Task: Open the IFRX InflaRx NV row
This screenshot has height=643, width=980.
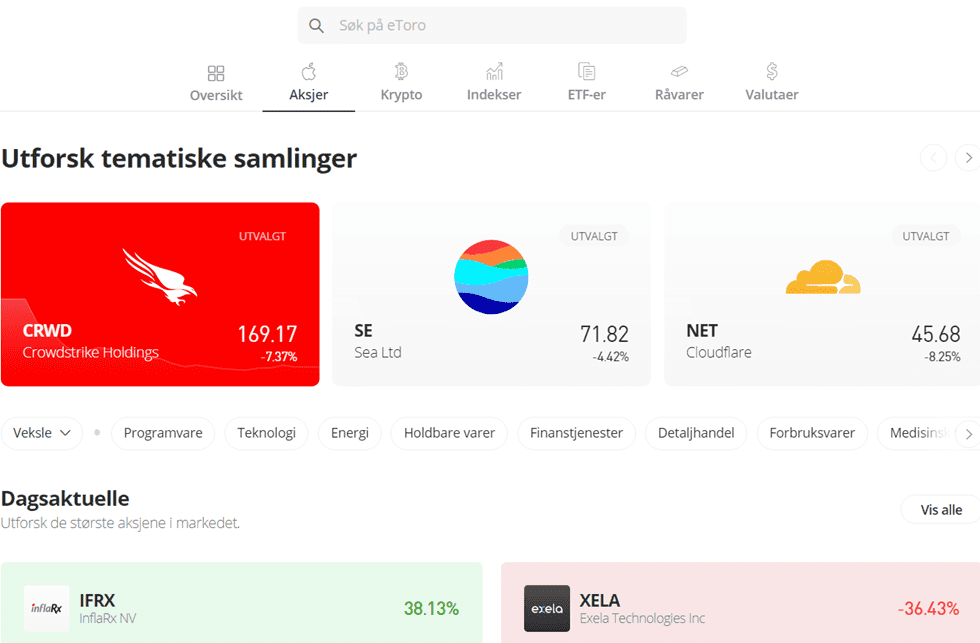Action: pyautogui.click(x=241, y=603)
